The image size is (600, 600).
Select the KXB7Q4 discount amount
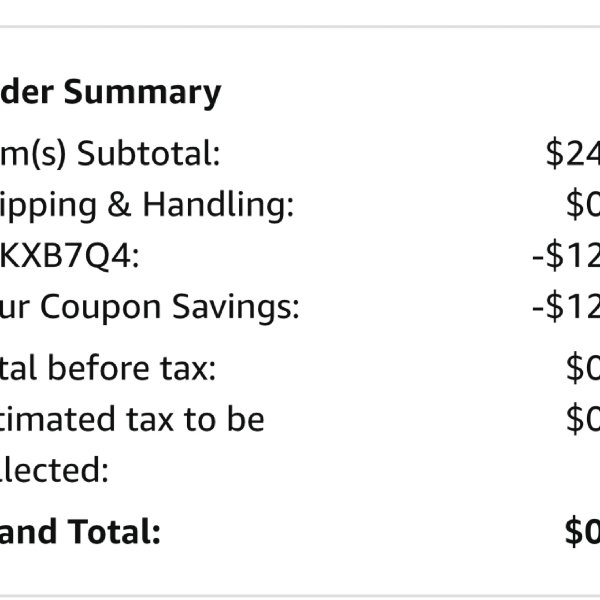click(x=566, y=256)
